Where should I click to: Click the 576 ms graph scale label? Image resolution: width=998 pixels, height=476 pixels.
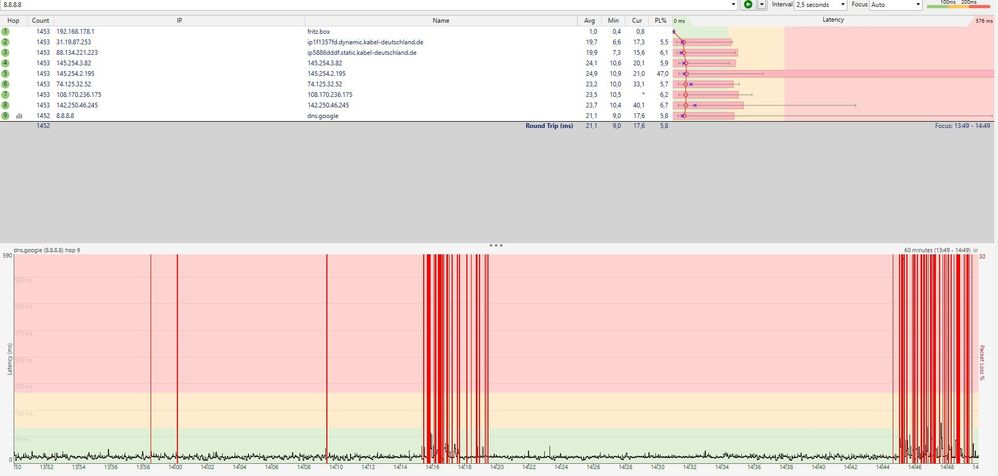[983, 21]
